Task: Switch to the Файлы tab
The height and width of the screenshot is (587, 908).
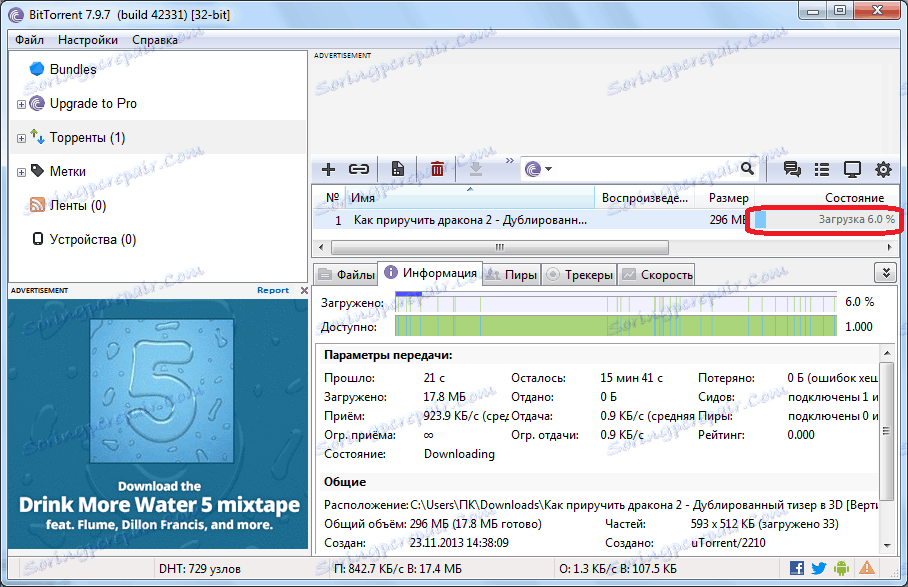Action: tap(347, 274)
